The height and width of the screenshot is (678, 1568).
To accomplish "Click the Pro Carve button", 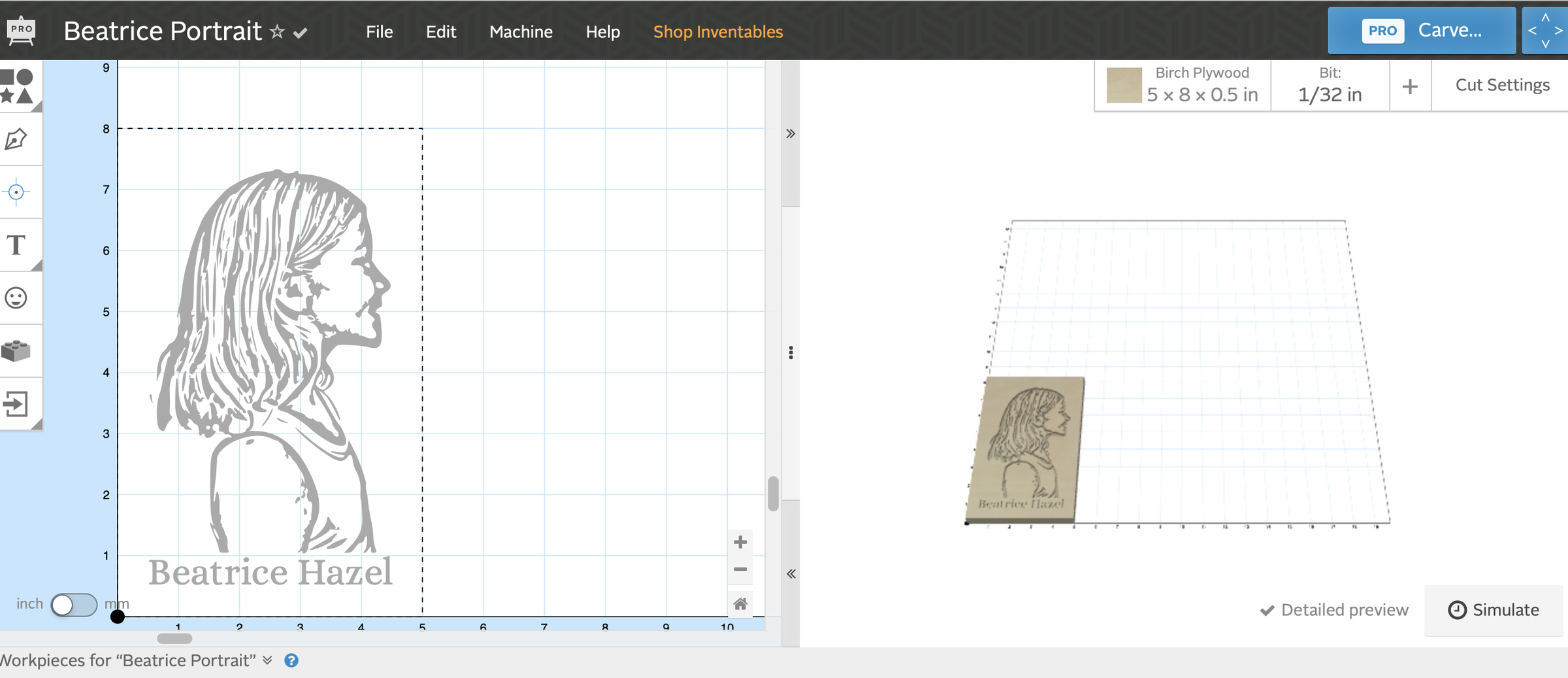I will click(1422, 30).
